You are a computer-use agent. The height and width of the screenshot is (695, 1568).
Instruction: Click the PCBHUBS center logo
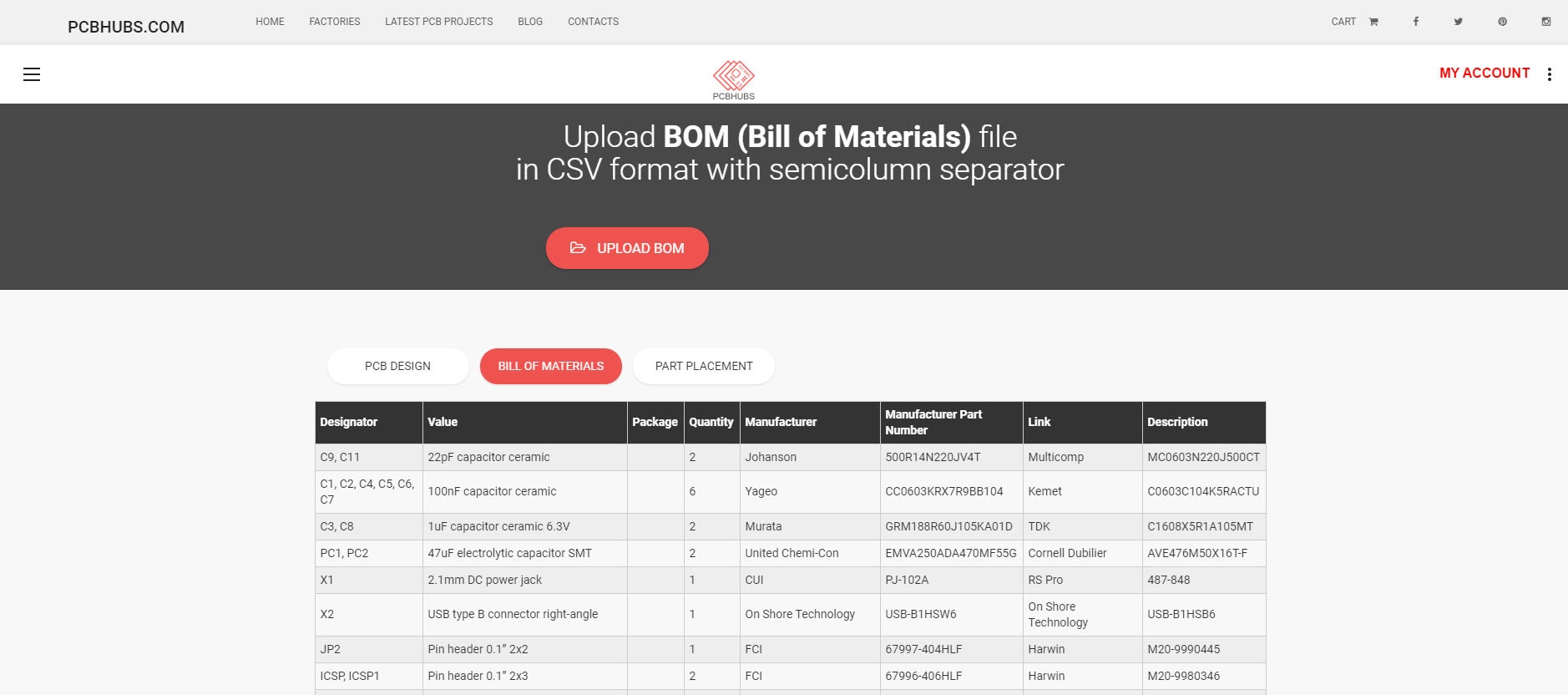[734, 80]
